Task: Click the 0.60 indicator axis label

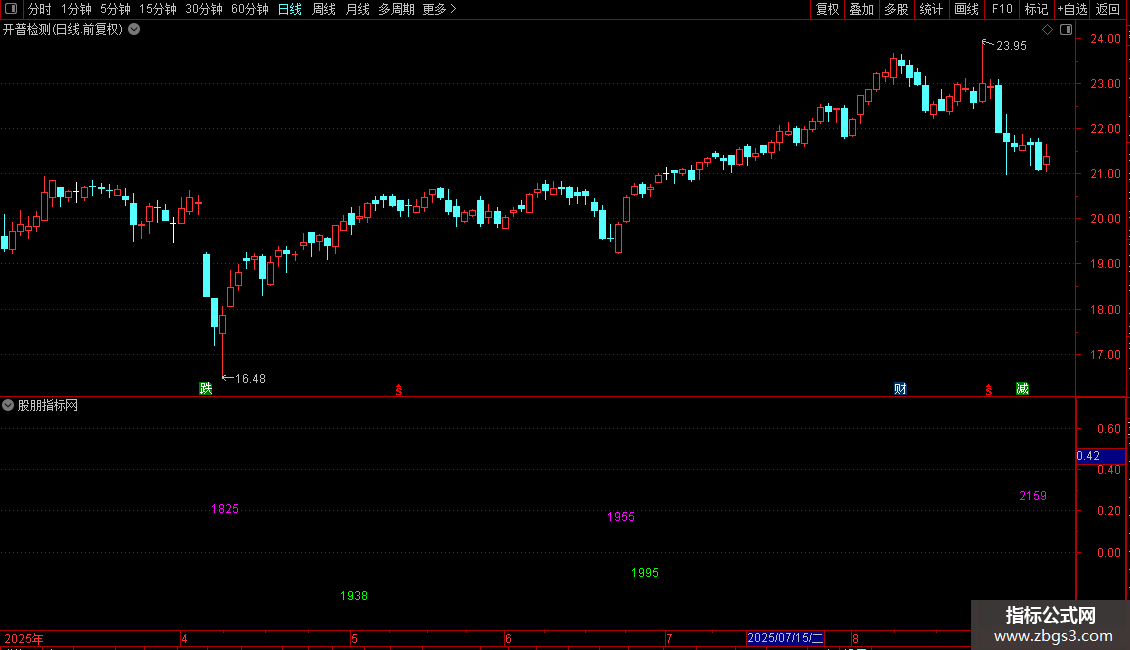Action: pyautogui.click(x=1108, y=429)
